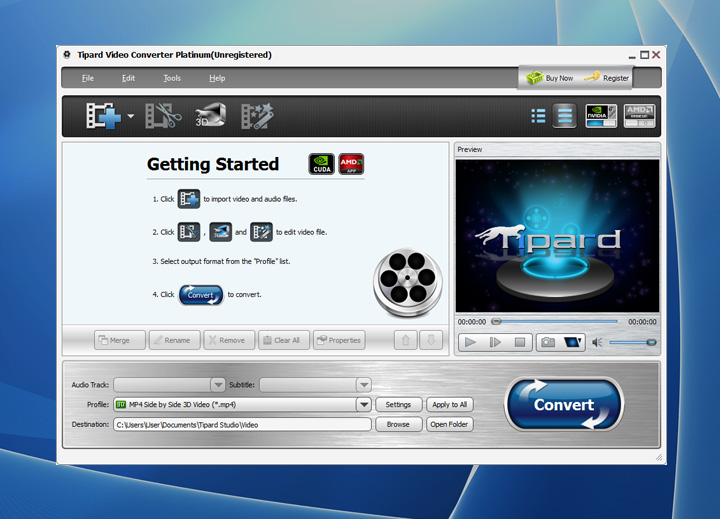
Task: Click the import icon in step 1
Action: click(189, 199)
